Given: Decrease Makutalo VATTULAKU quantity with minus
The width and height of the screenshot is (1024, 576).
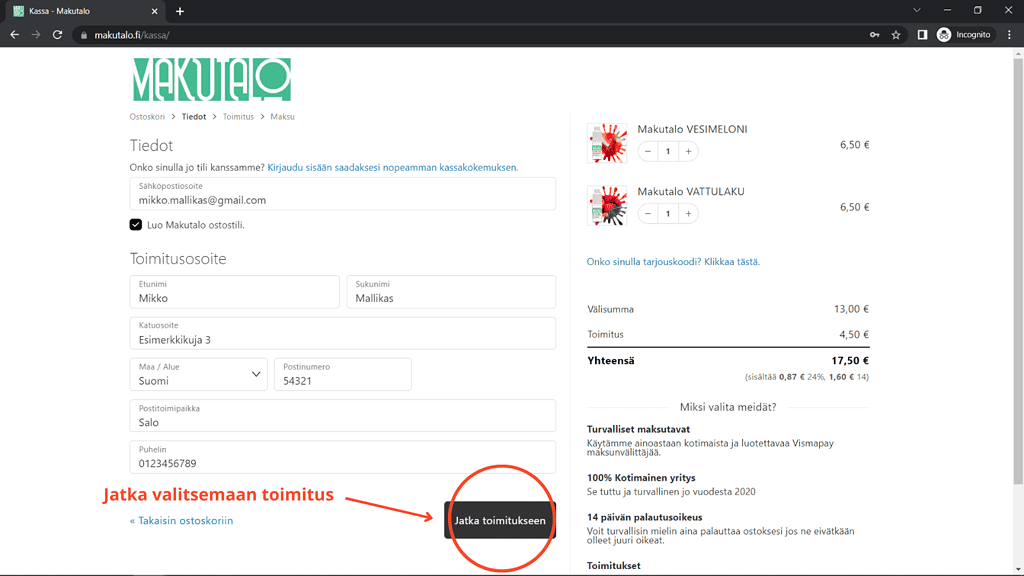Looking at the screenshot, I should point(648,214).
